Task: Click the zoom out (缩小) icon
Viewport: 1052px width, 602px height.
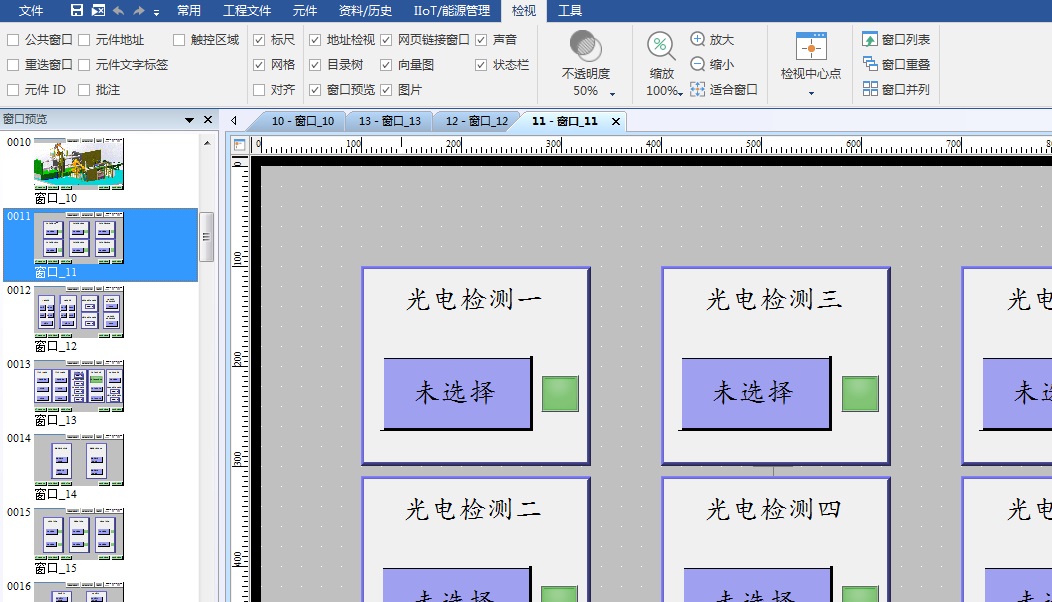Action: (698, 64)
